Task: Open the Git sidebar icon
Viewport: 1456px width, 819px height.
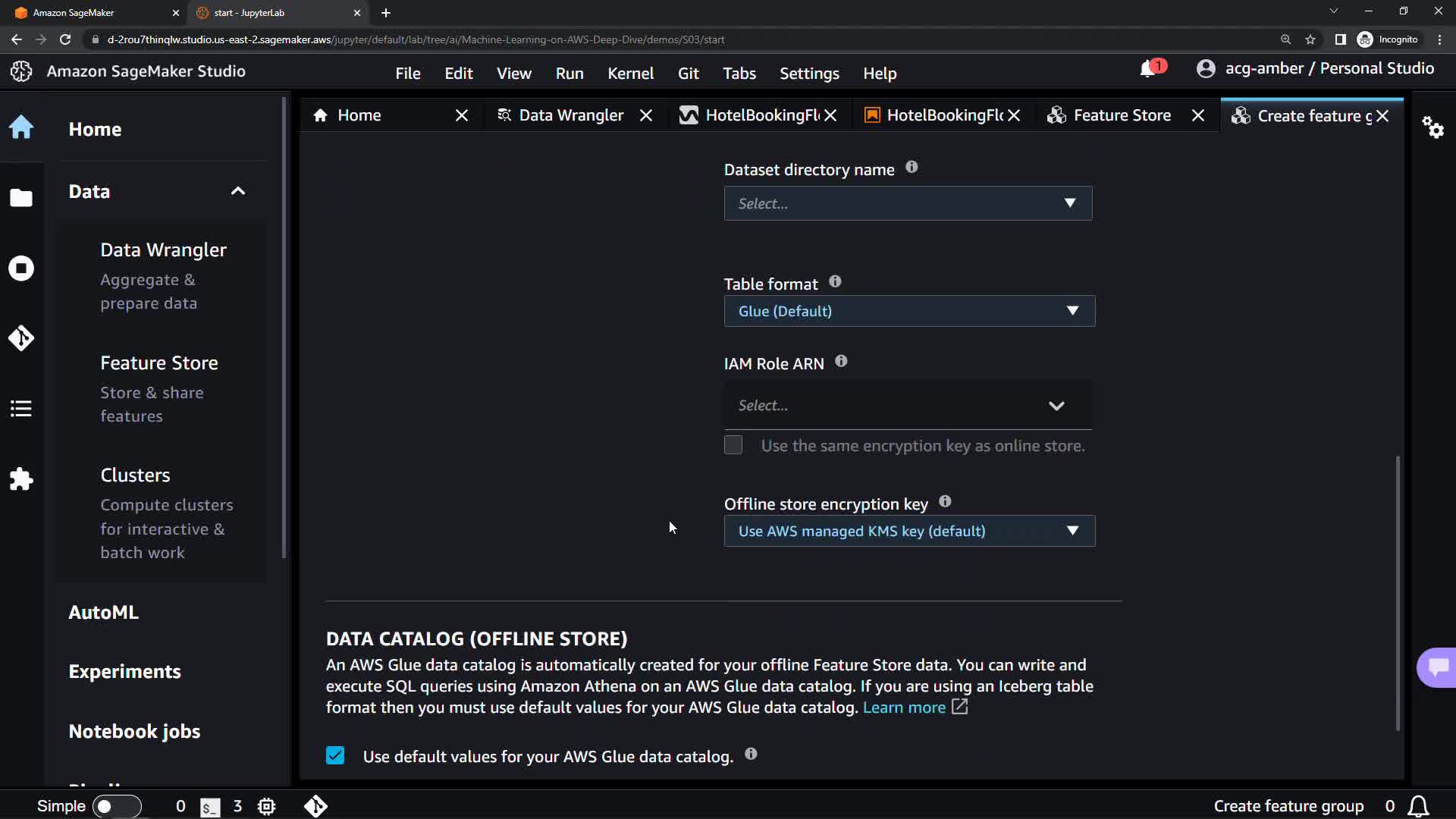Action: (x=21, y=338)
